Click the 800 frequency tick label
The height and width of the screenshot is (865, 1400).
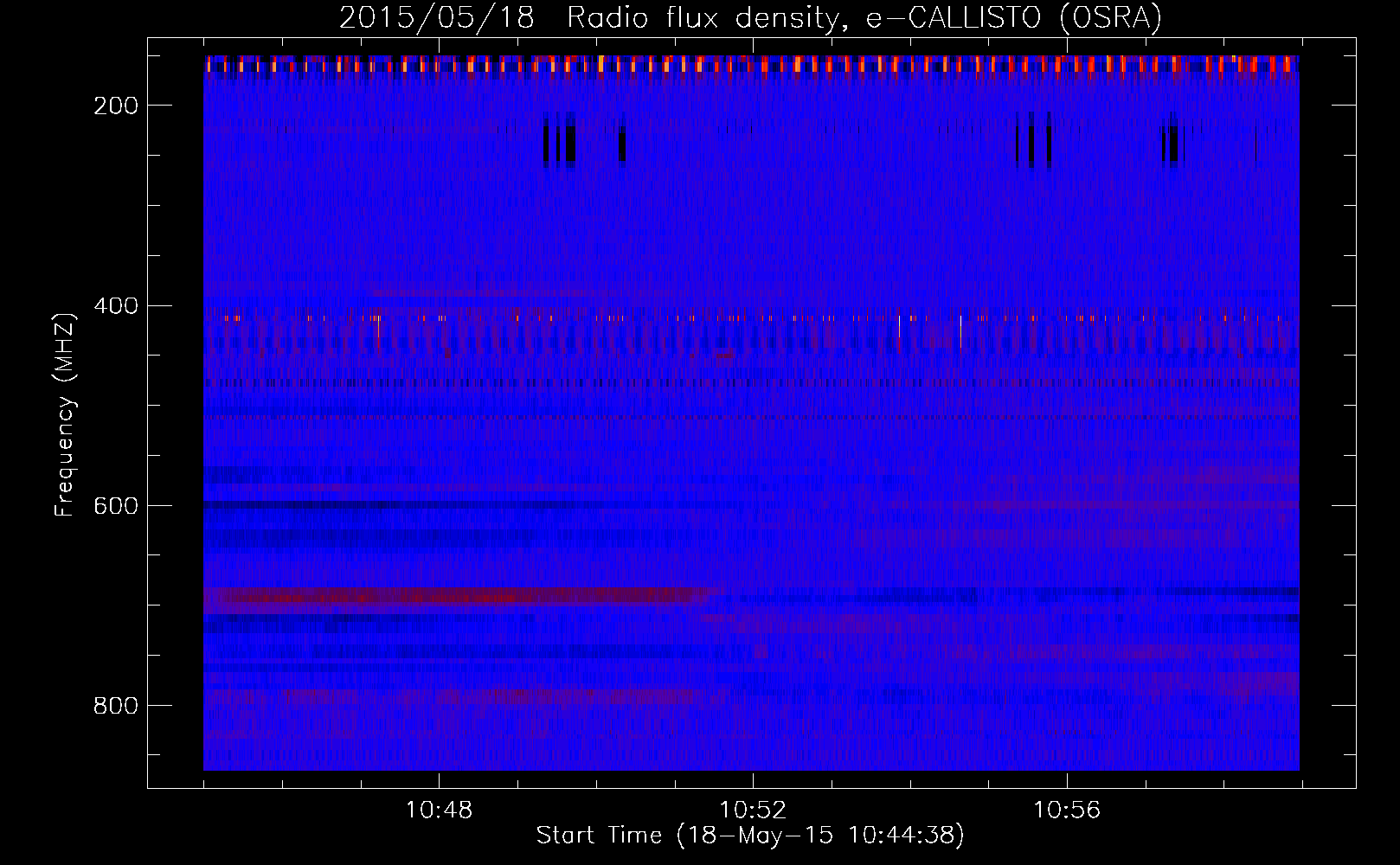tap(116, 706)
